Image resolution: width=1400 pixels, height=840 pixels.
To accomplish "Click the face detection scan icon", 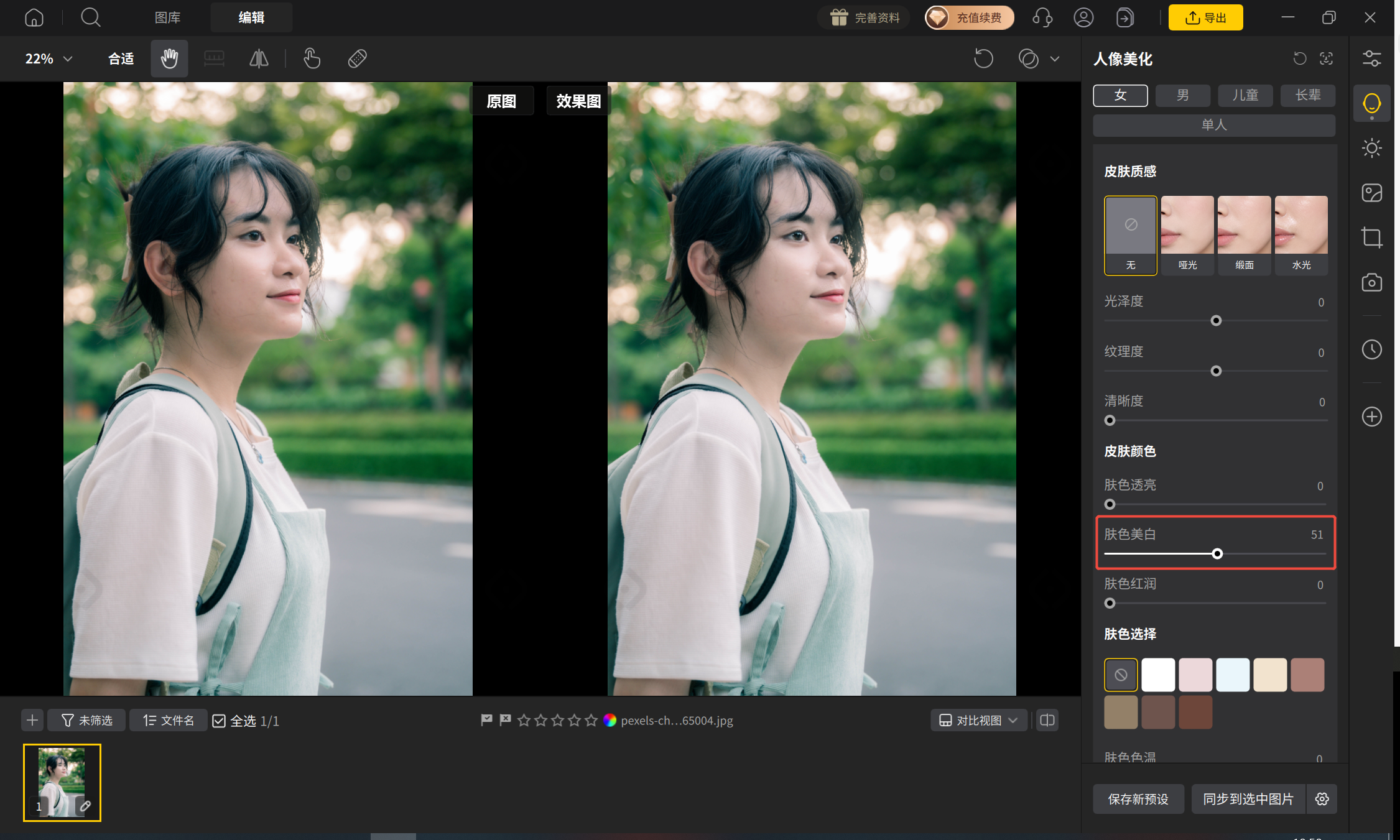I will point(1326,58).
